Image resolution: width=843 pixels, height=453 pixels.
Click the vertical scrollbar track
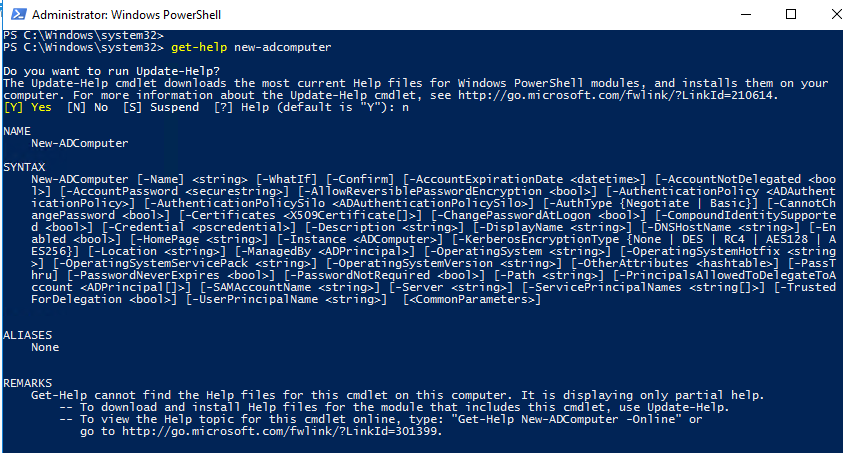[x=834, y=240]
